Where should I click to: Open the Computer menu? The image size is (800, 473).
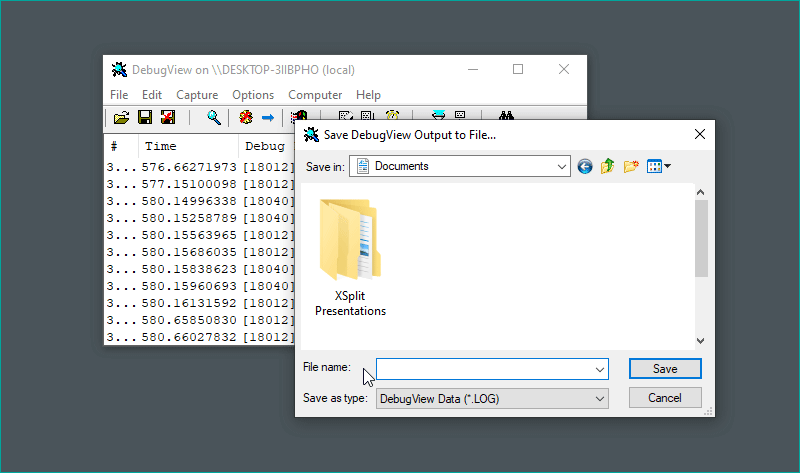click(x=315, y=95)
